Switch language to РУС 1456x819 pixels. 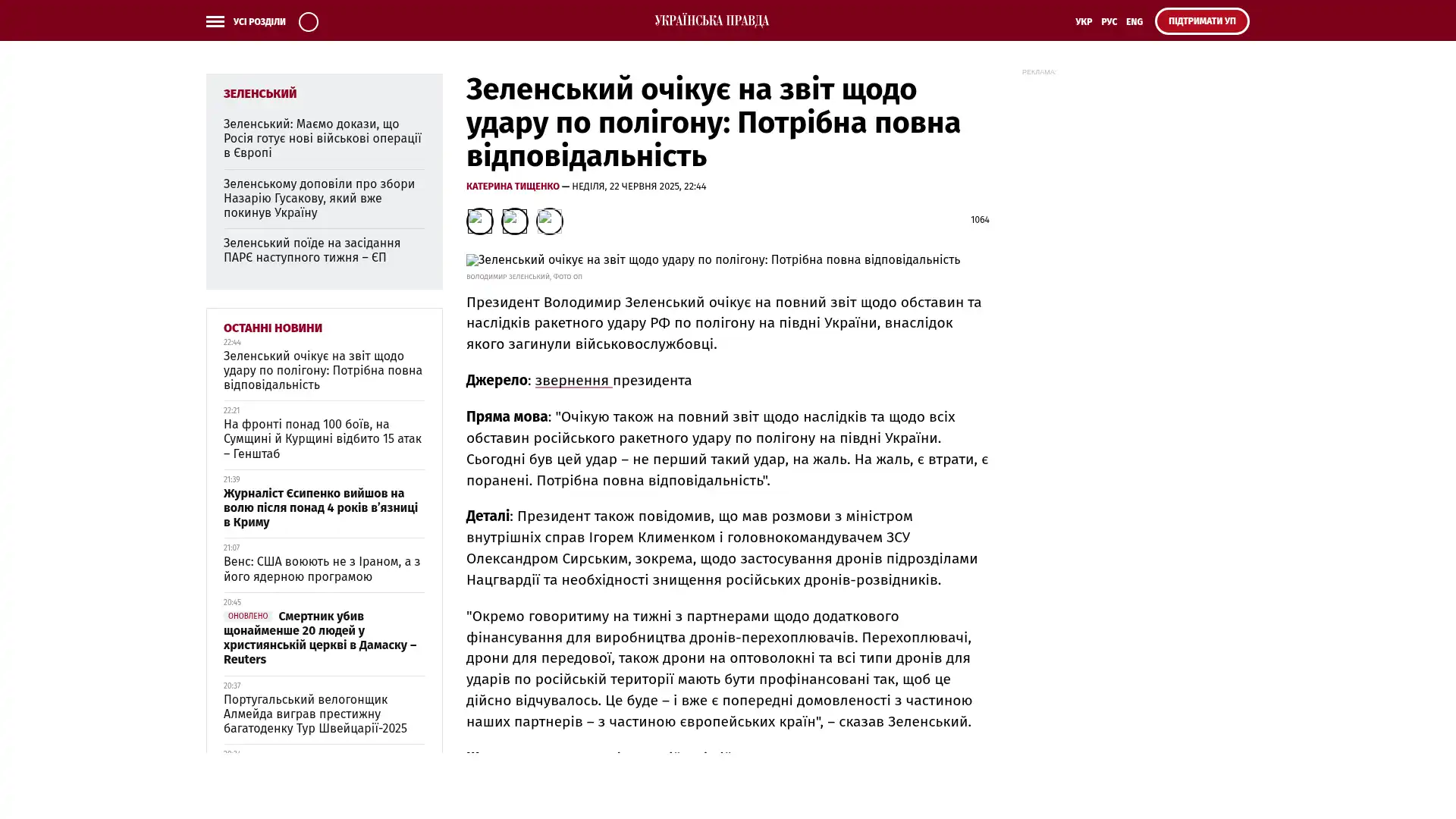pyautogui.click(x=1109, y=22)
